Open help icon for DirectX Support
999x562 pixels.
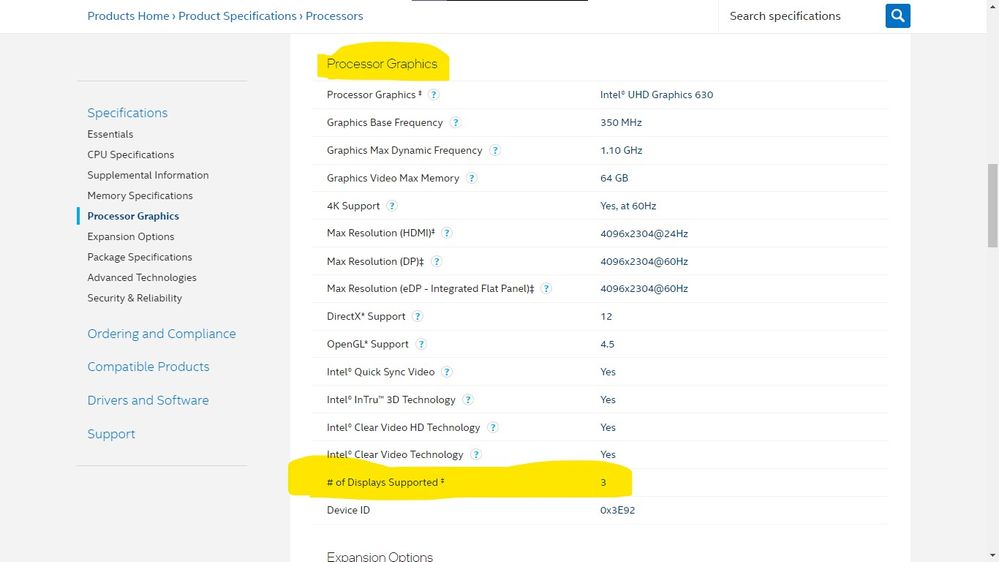(x=417, y=317)
